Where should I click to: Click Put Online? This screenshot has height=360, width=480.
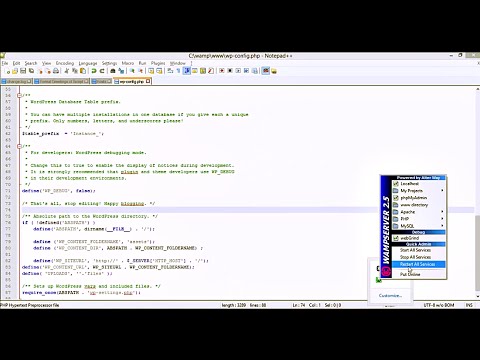click(x=418, y=274)
